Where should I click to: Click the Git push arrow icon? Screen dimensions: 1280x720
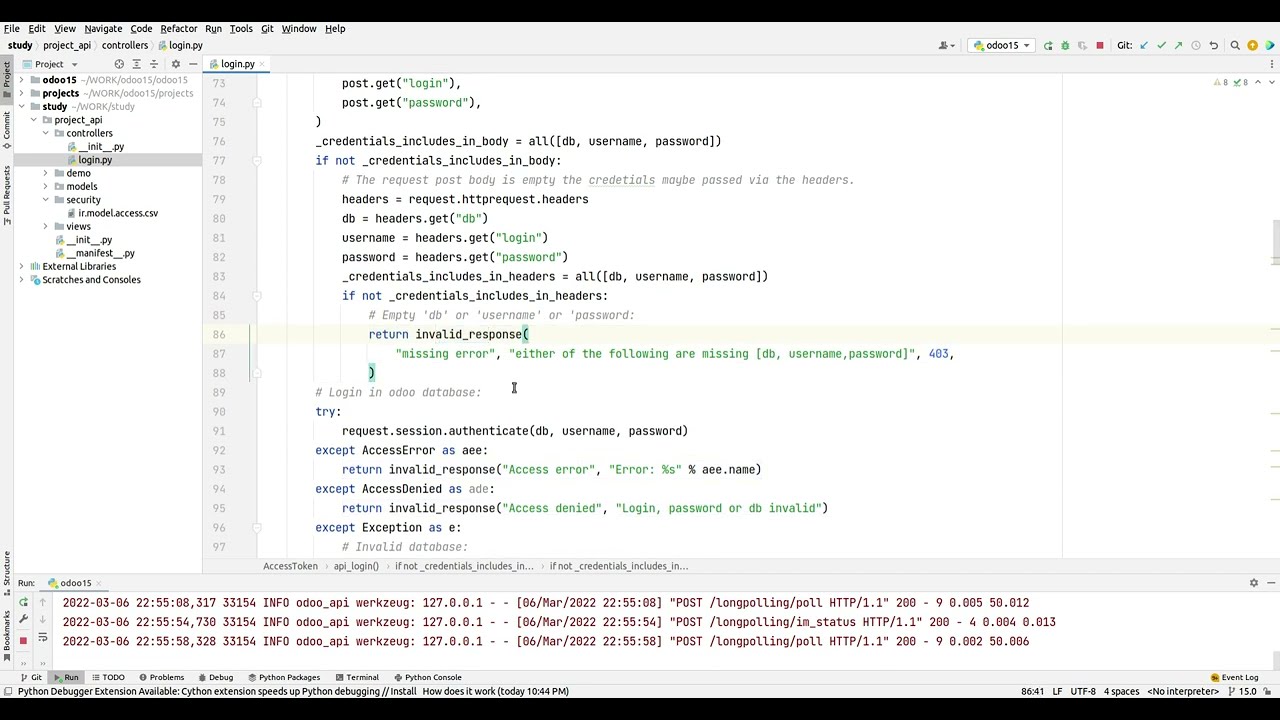point(1178,45)
